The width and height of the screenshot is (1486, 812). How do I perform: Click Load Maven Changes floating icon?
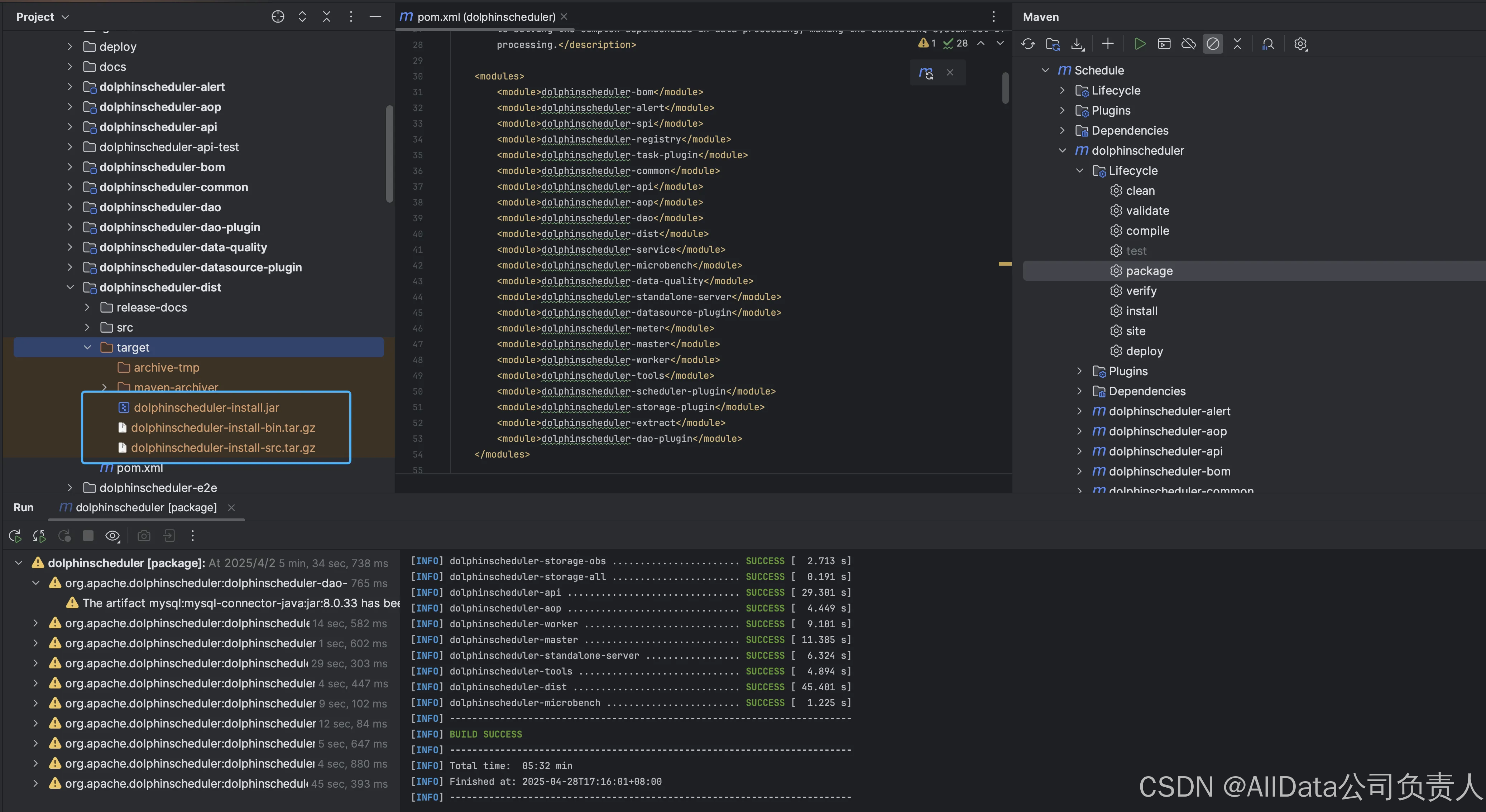[926, 73]
